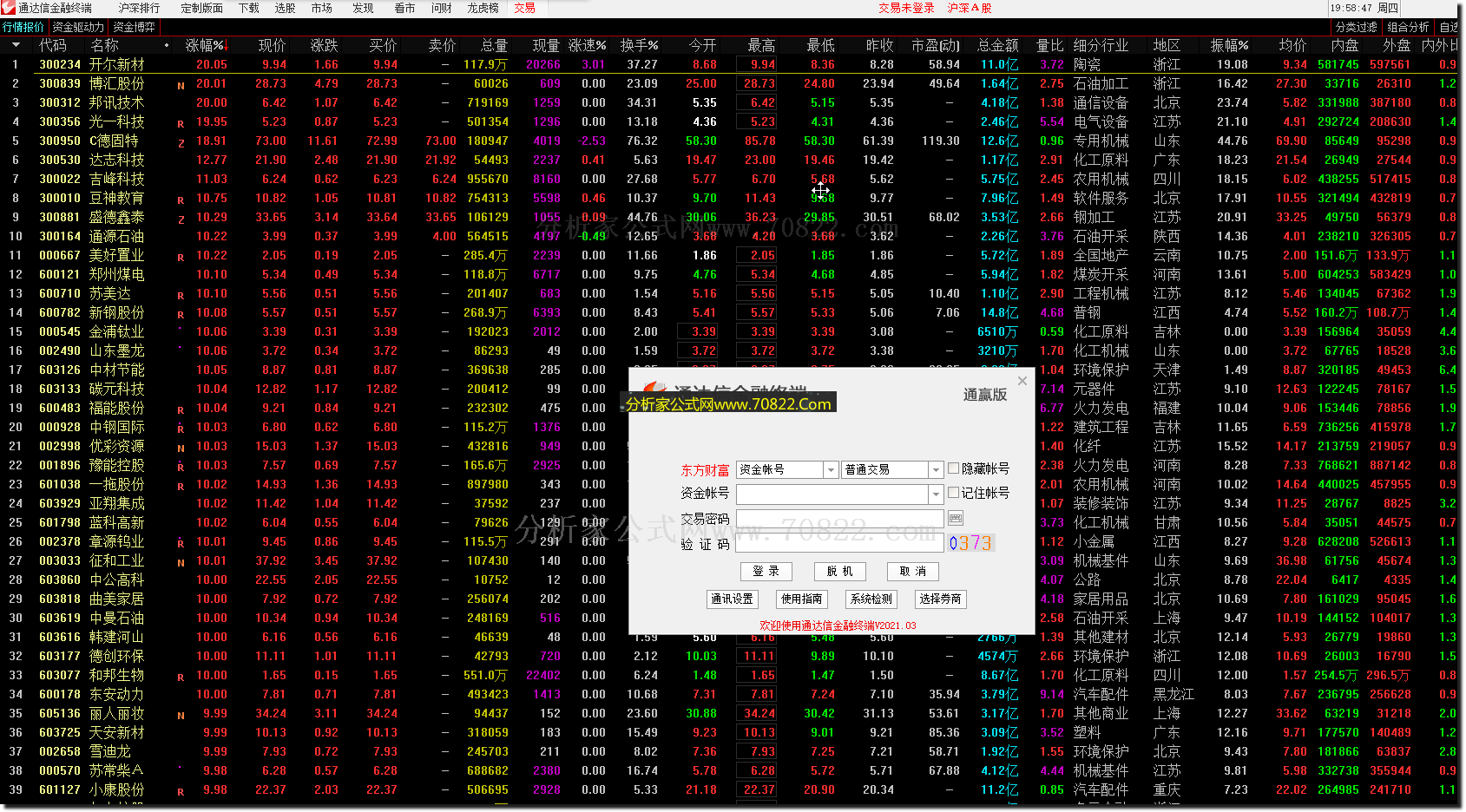The image size is (1466, 812).
Task: Open the 资金帐号 account type dropdown
Action: [831, 469]
